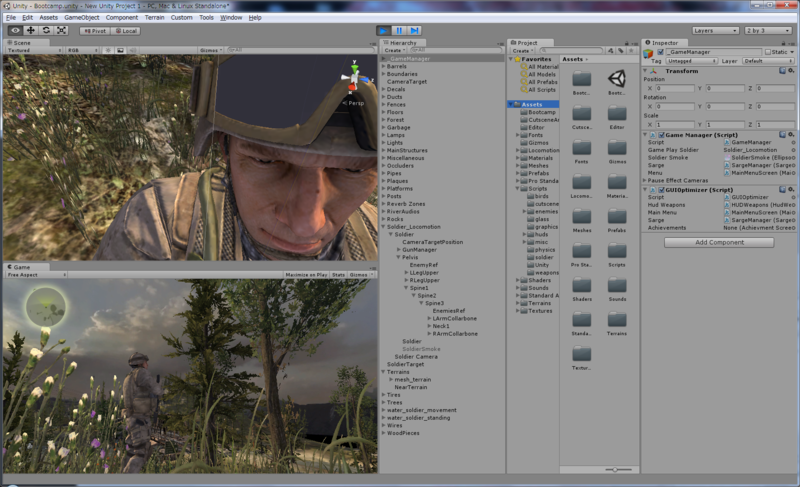Click Save Search star icon in Project panel
800x487 pixels.
tap(631, 50)
